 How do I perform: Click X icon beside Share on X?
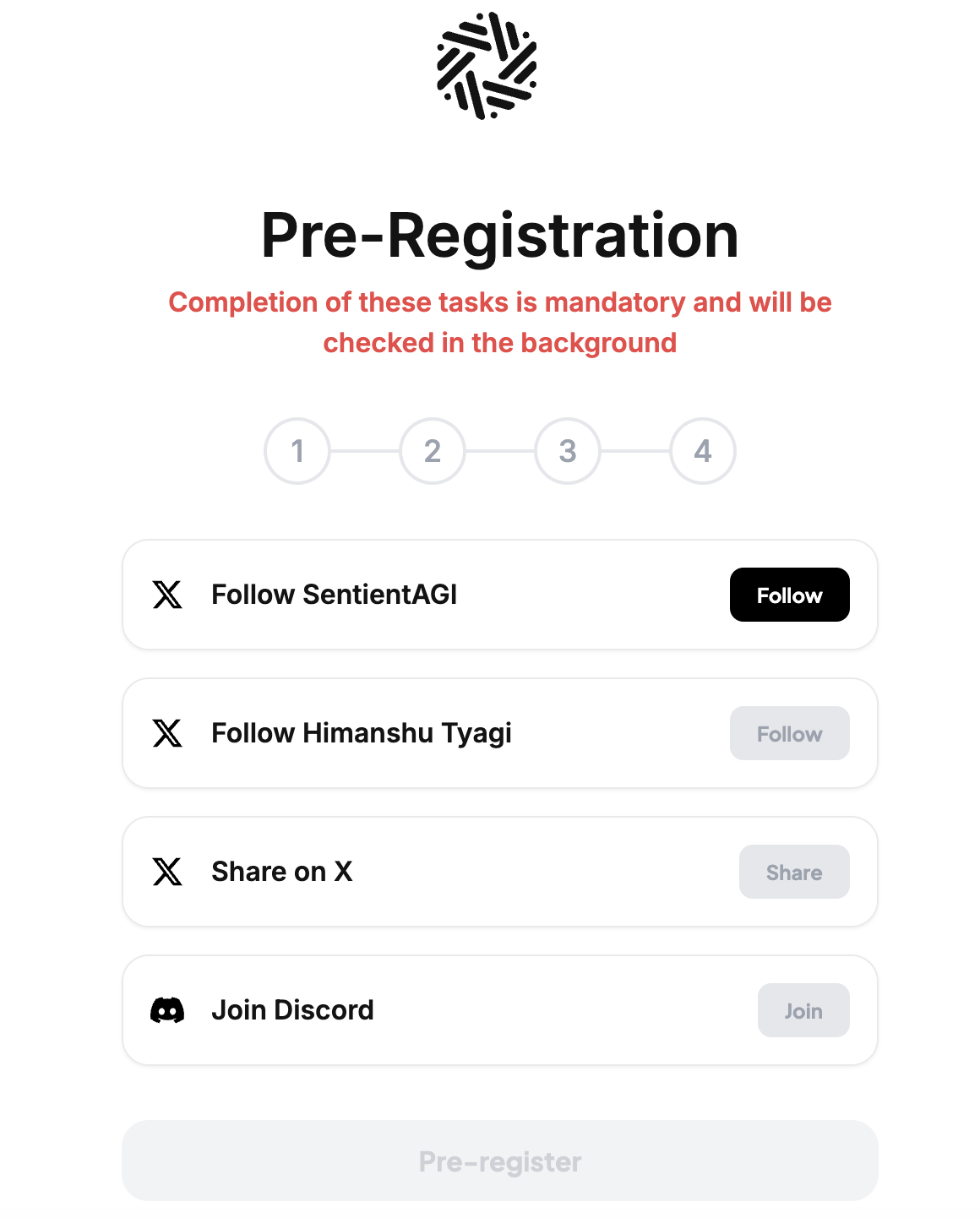(167, 872)
